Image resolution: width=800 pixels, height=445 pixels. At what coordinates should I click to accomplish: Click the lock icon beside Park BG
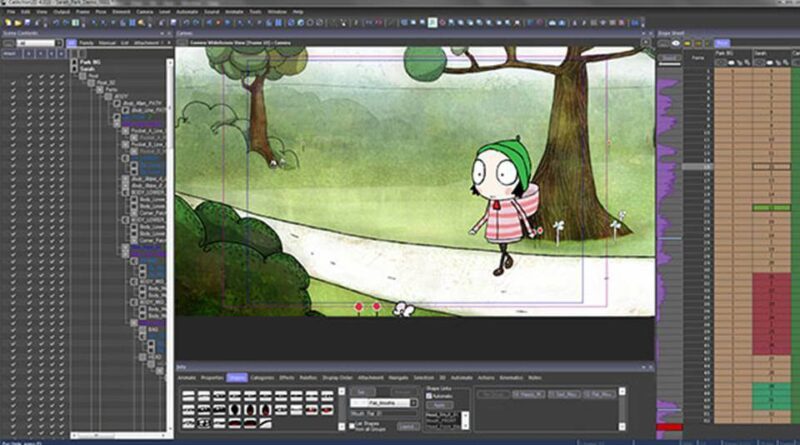tap(74, 62)
